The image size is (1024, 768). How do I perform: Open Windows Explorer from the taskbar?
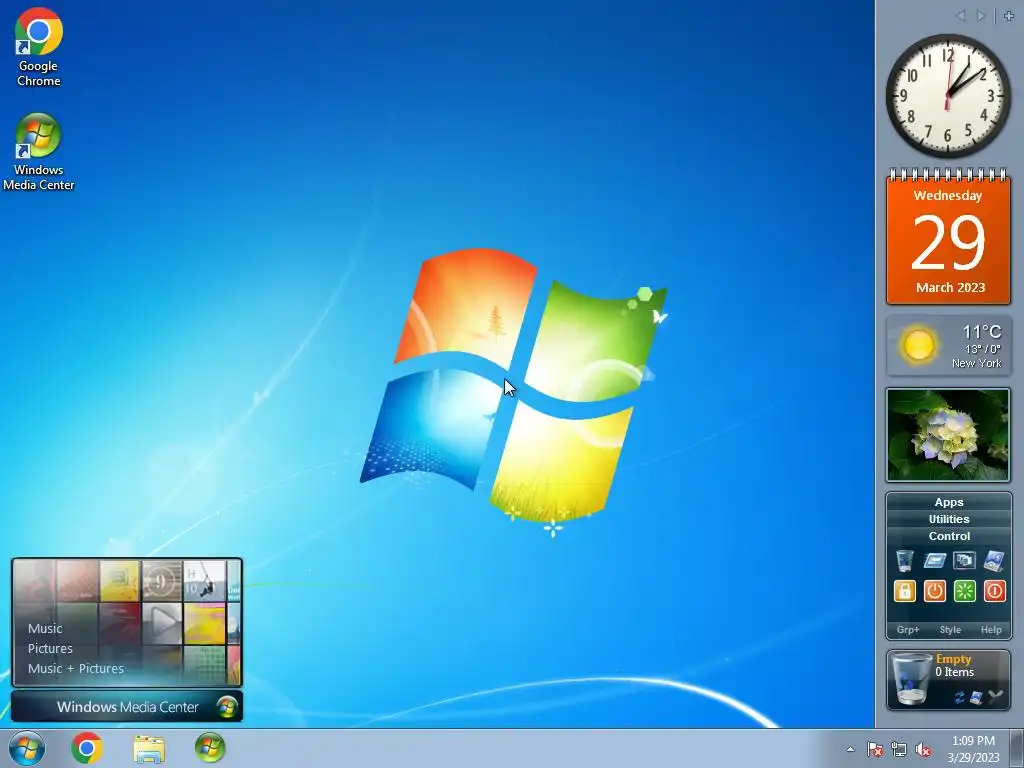149,748
